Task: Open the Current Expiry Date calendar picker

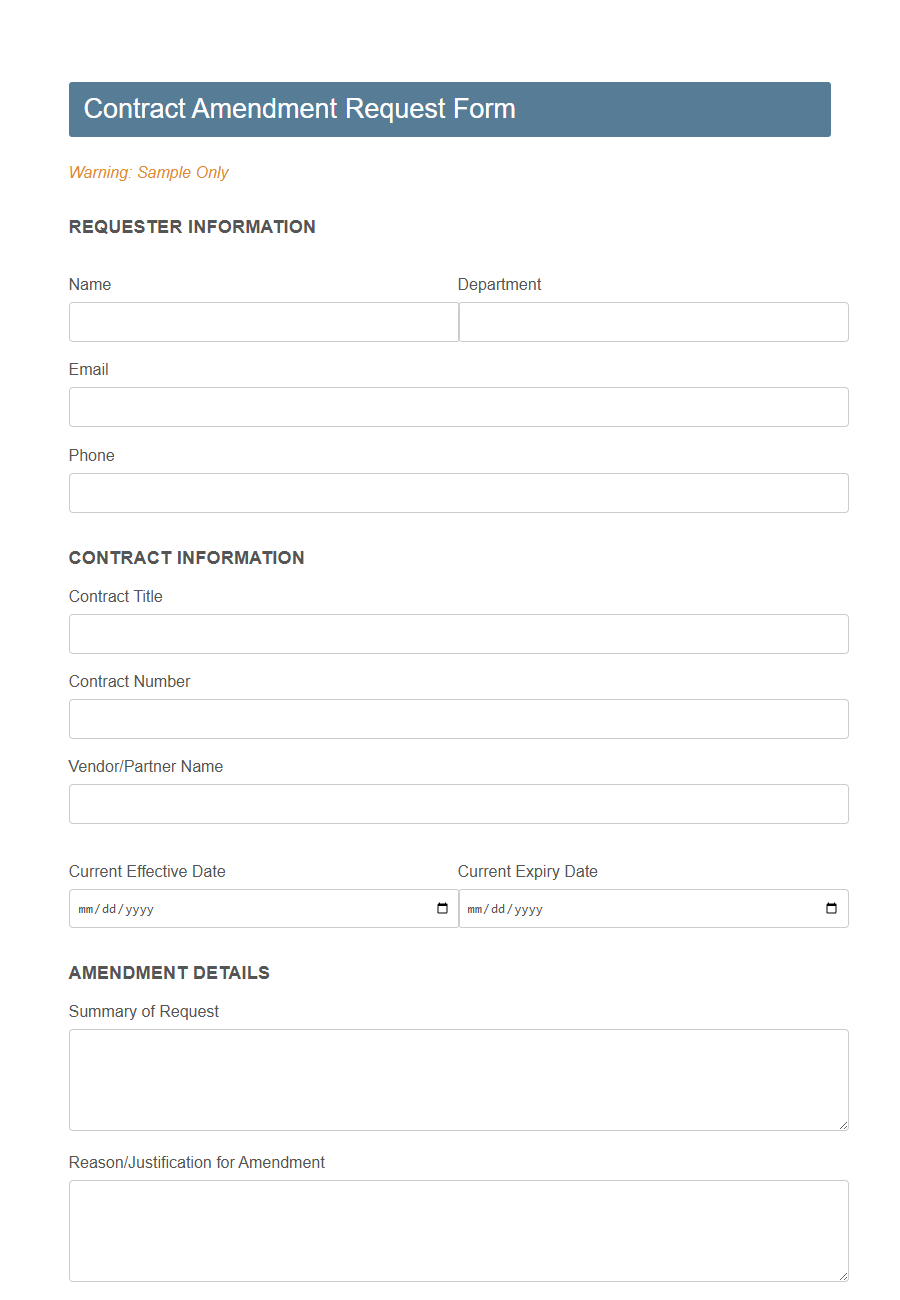Action: pyautogui.click(x=830, y=908)
